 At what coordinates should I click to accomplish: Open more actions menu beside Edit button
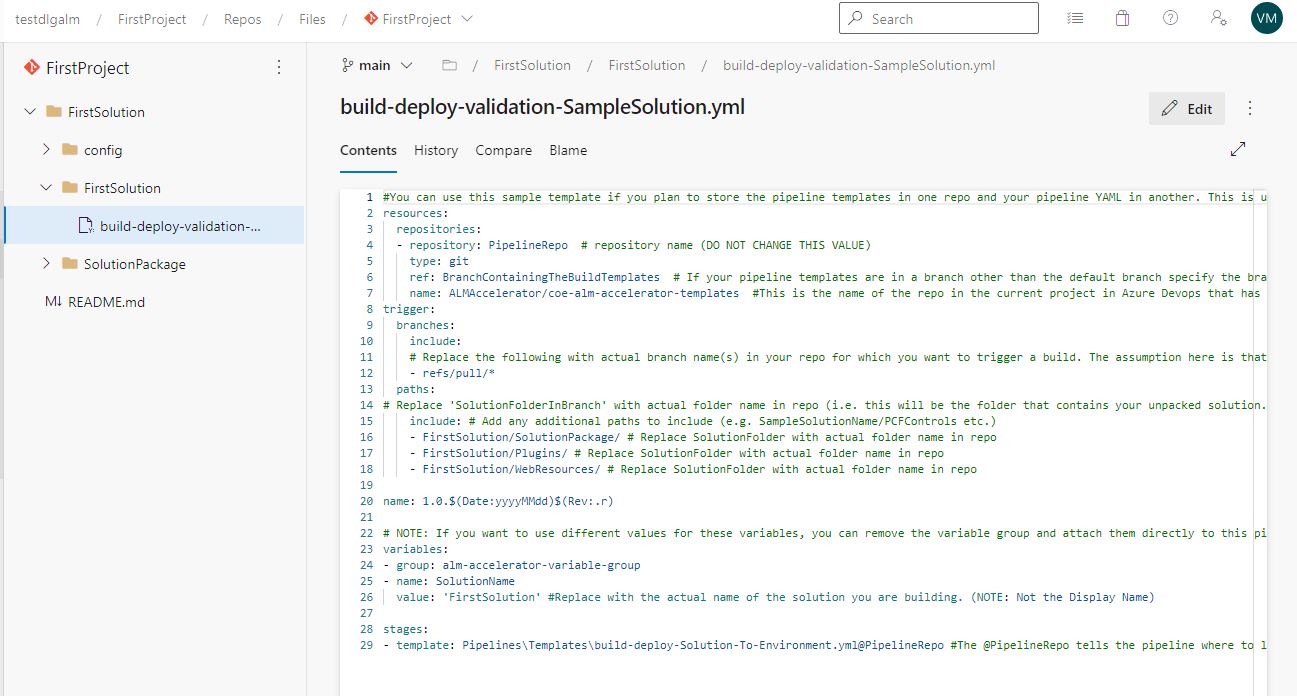pyautogui.click(x=1250, y=108)
